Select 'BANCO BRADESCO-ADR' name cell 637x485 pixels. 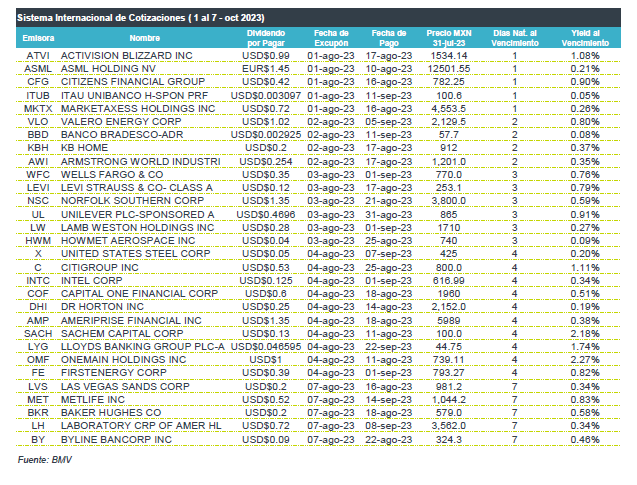click(122, 135)
